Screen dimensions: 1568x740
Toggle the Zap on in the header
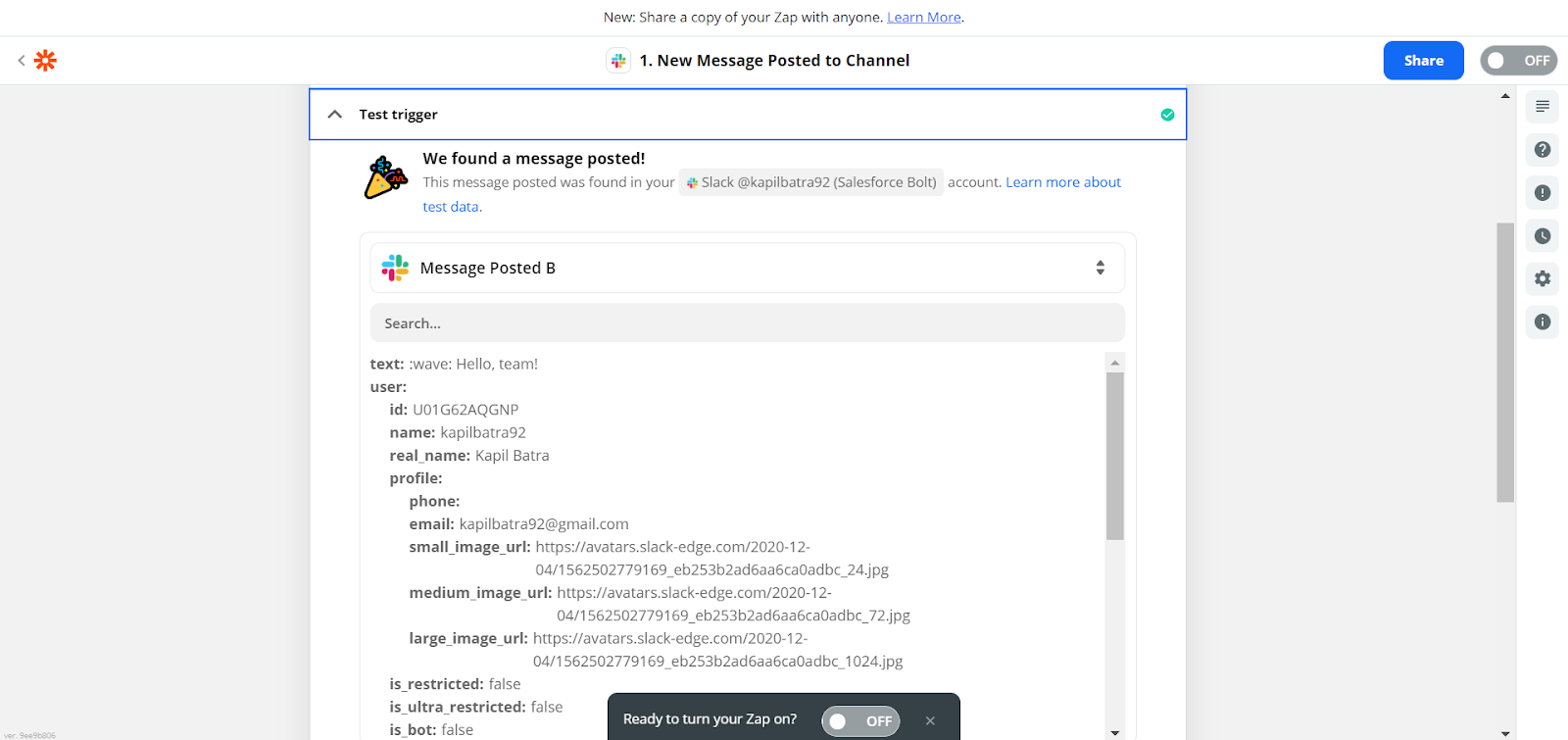pyautogui.click(x=1518, y=61)
